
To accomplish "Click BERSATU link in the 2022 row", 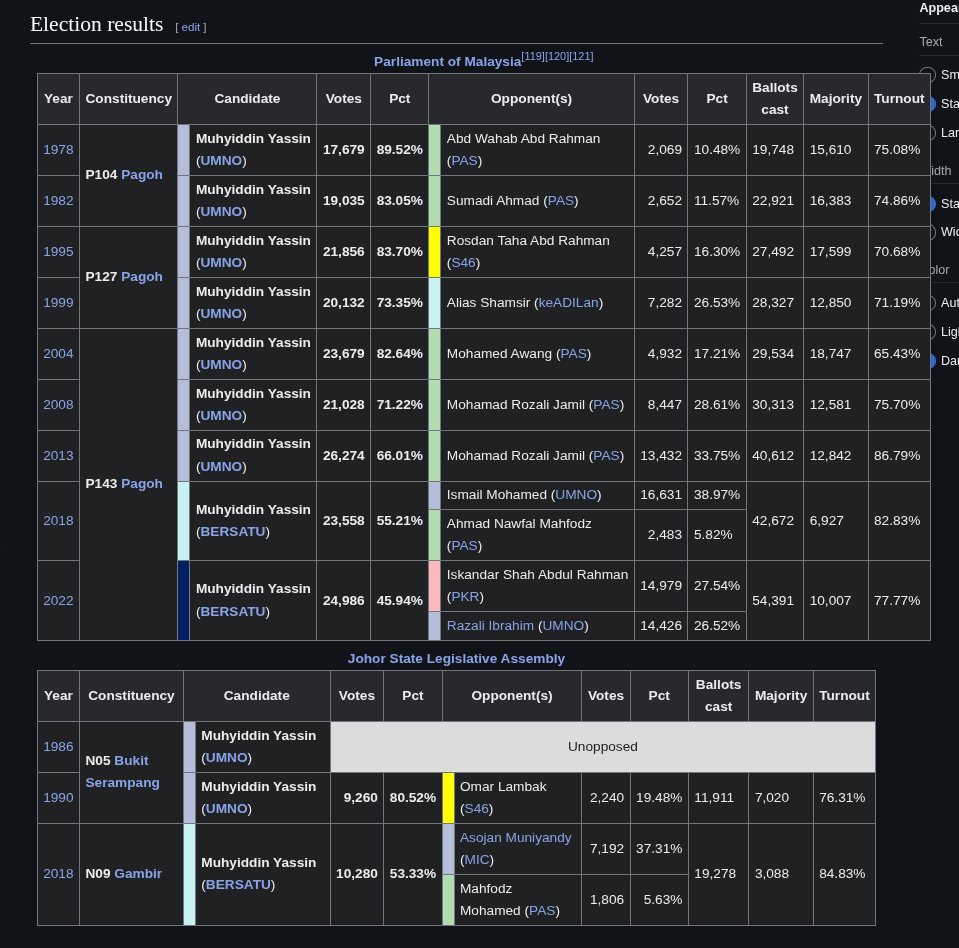I will pos(233,612).
